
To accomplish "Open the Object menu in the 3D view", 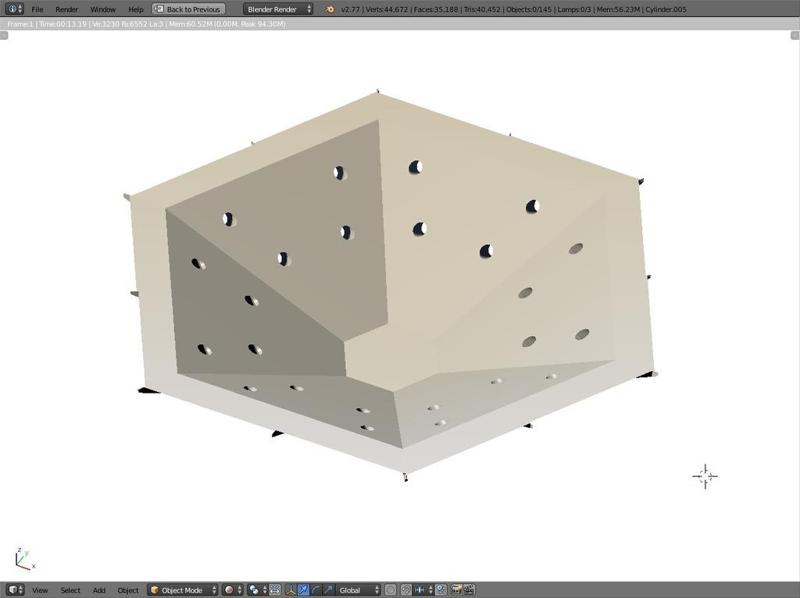I will click(126, 590).
